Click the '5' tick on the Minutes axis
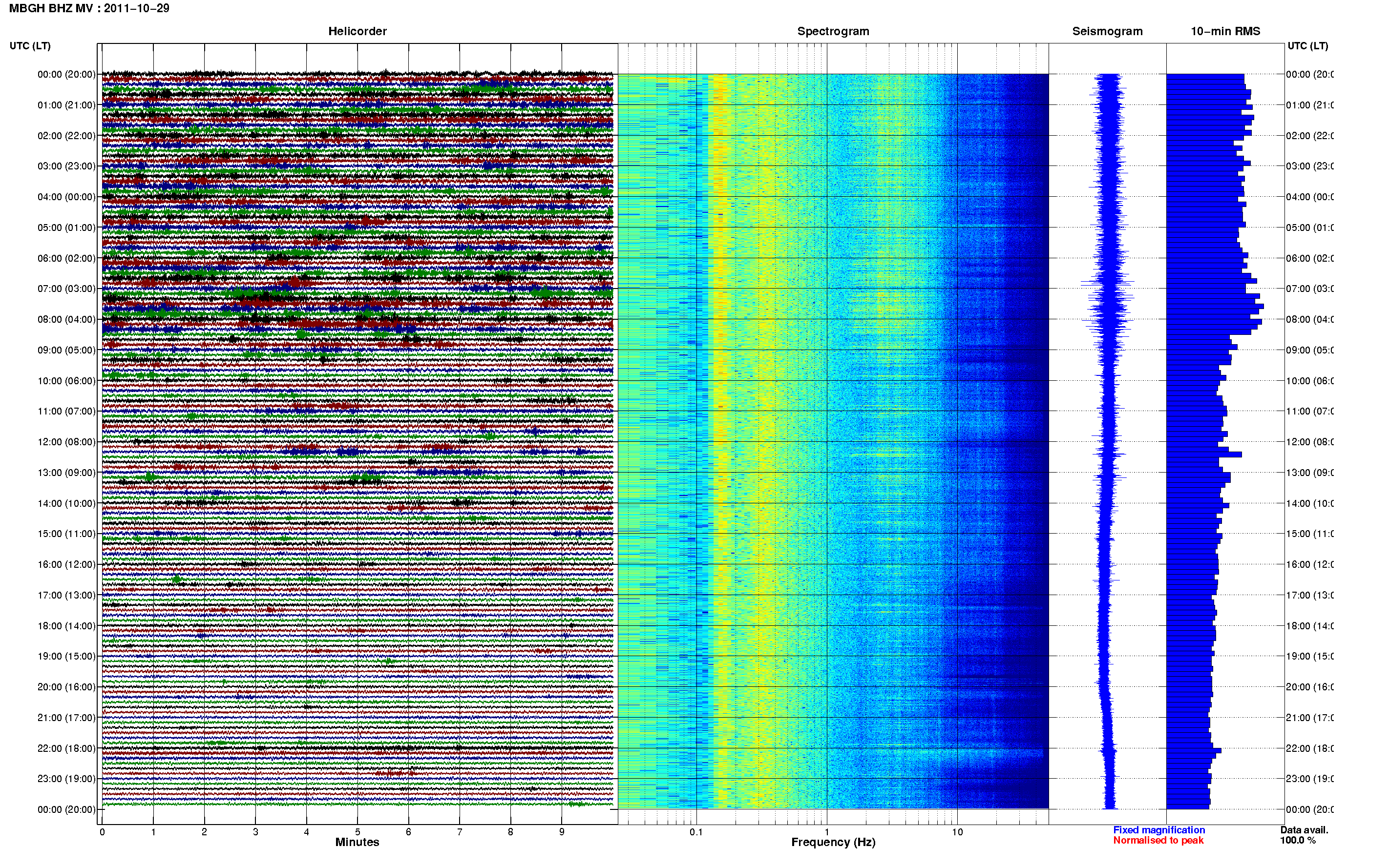This screenshot has height=868, width=1389. (x=358, y=832)
